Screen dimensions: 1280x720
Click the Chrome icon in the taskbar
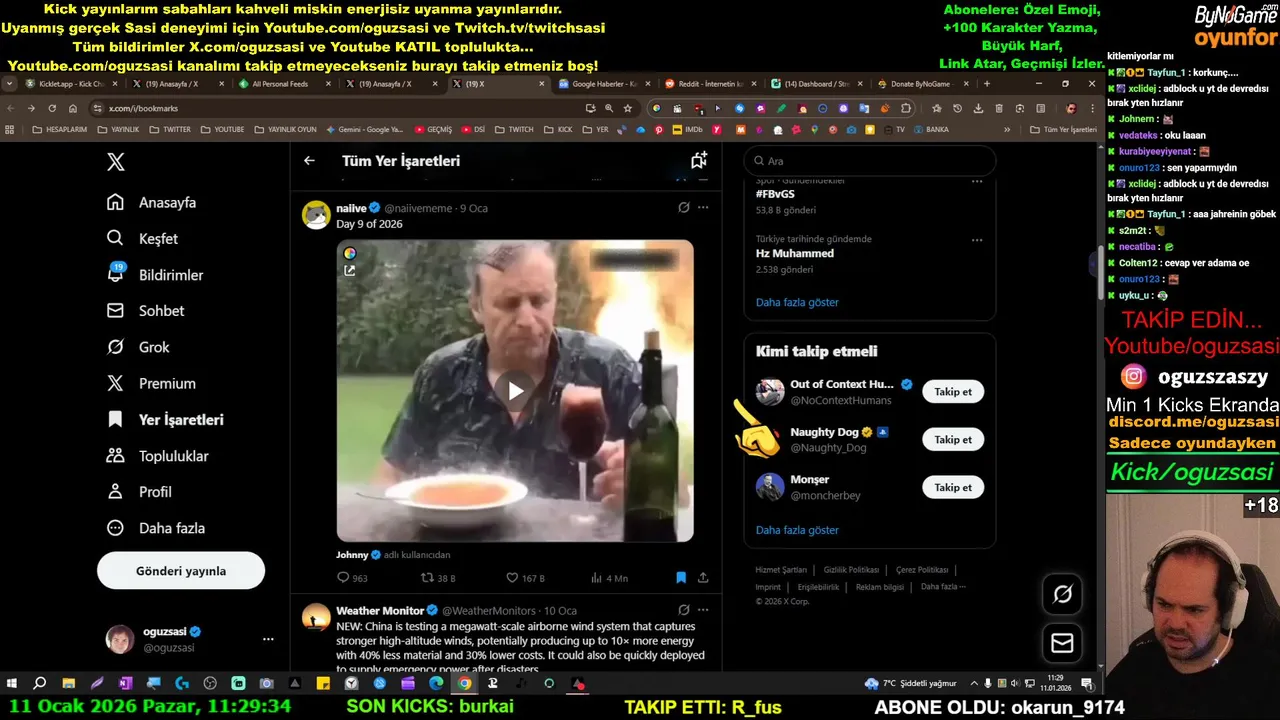(x=465, y=684)
